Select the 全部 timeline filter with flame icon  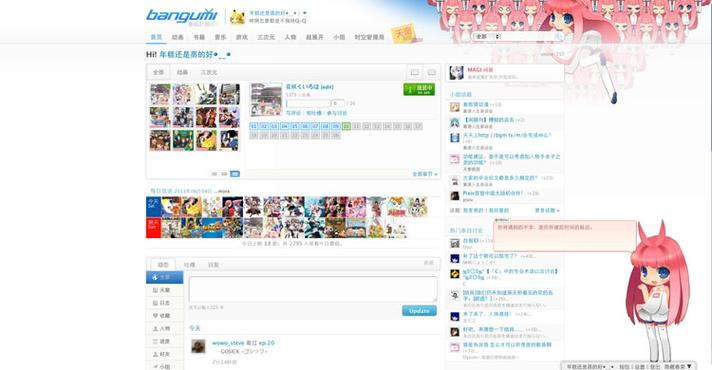point(164,277)
